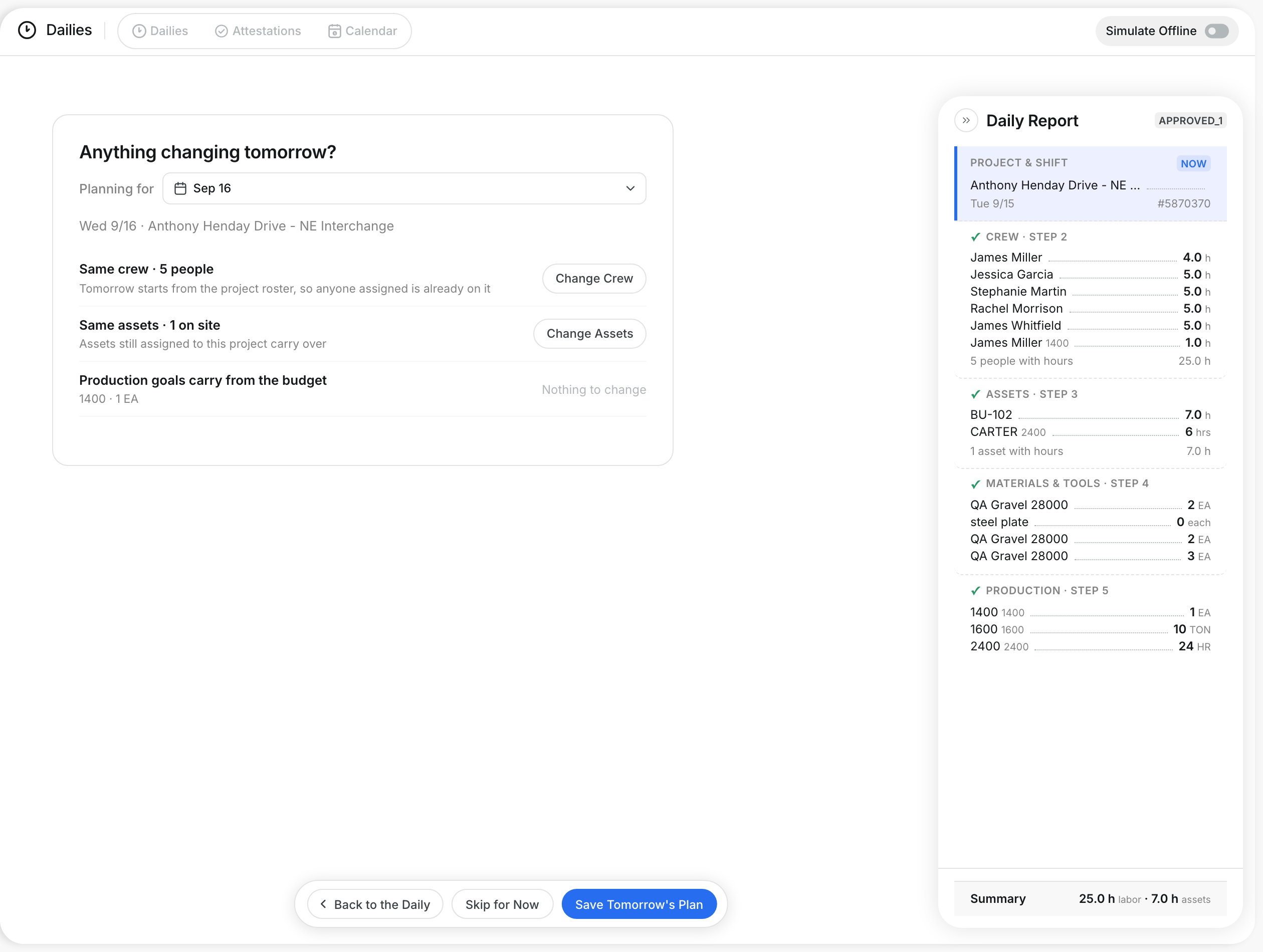The image size is (1263, 952).
Task: Click the 2400 production row with 24 HR
Action: (1090, 647)
